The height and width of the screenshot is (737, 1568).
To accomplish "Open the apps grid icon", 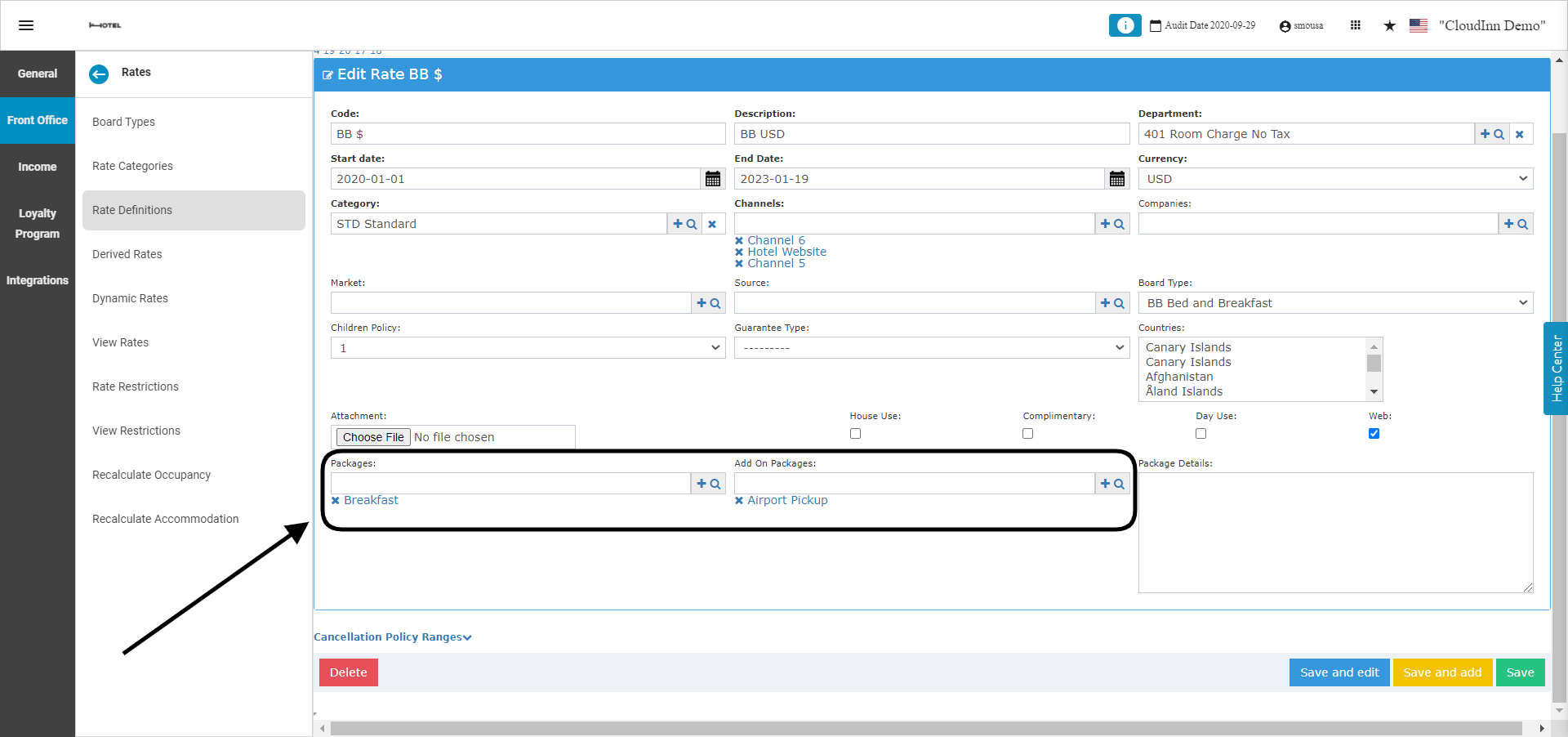I will pyautogui.click(x=1356, y=25).
